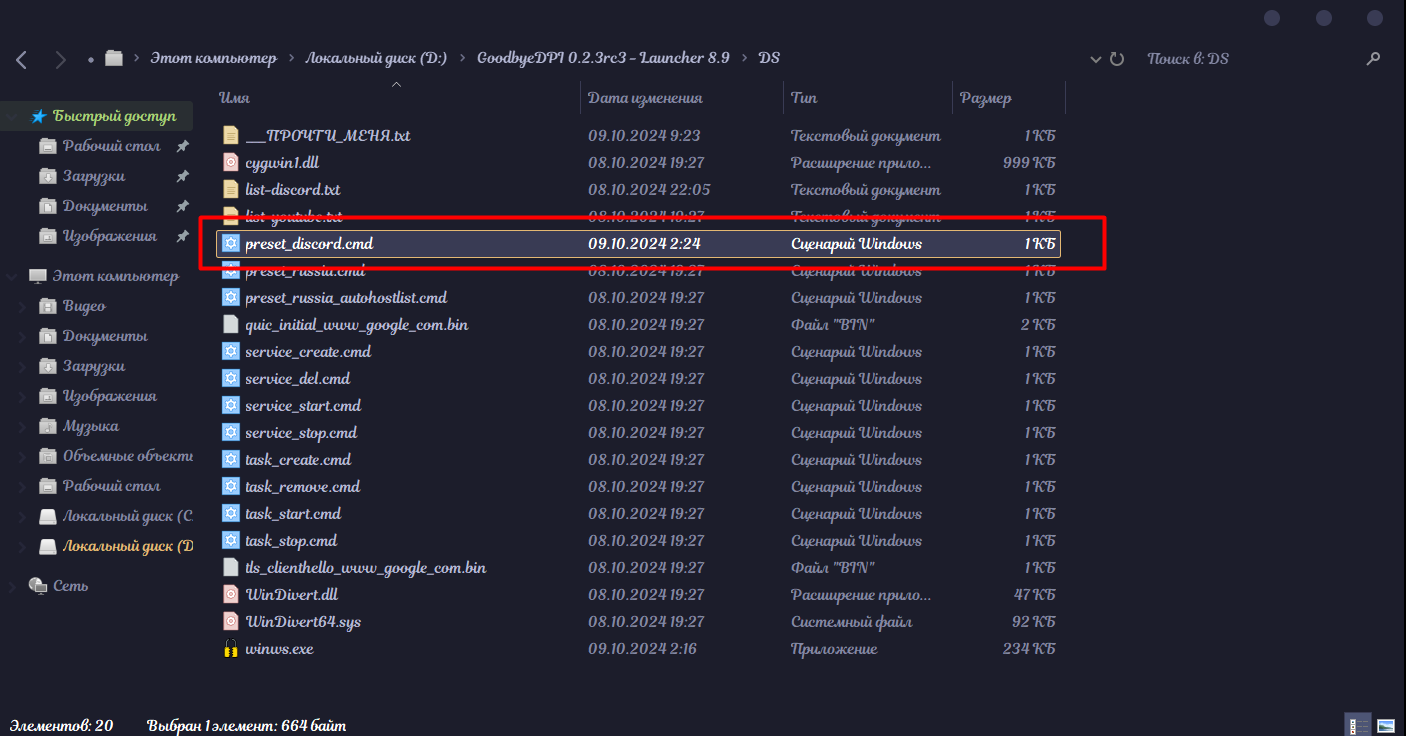The width and height of the screenshot is (1406, 736).
Task: Click the cygwin1.dll file icon
Action: pos(231,162)
